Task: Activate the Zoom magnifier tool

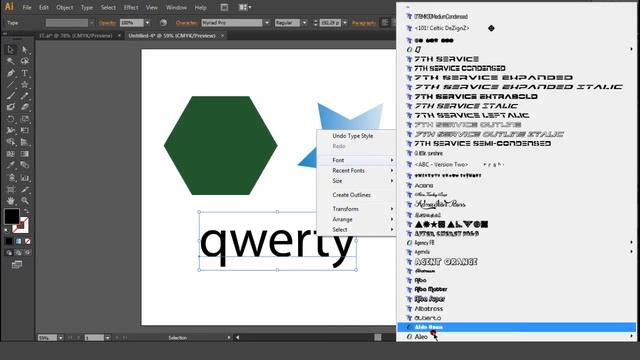Action: pos(24,201)
